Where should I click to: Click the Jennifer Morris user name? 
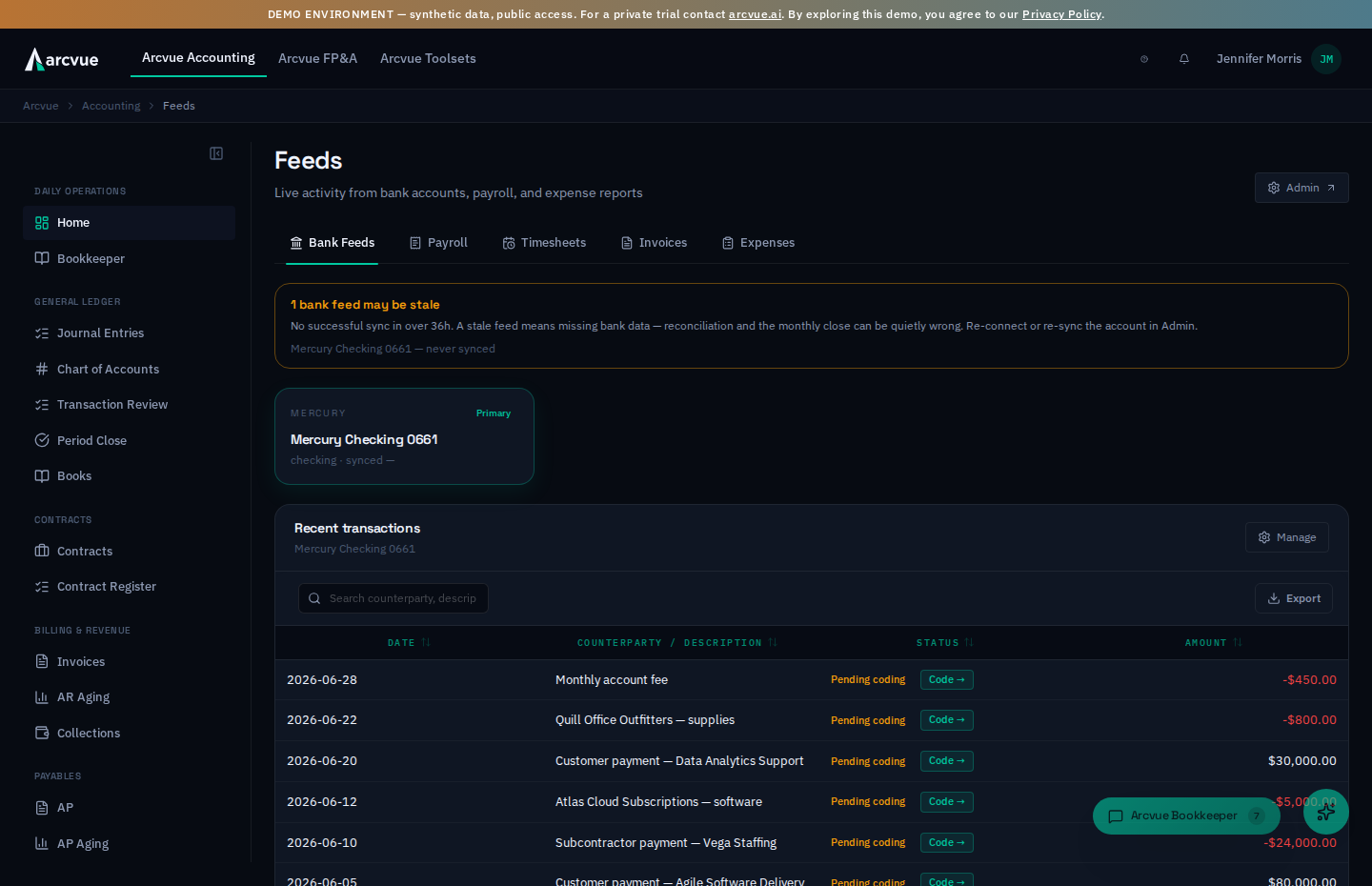[x=1259, y=59]
